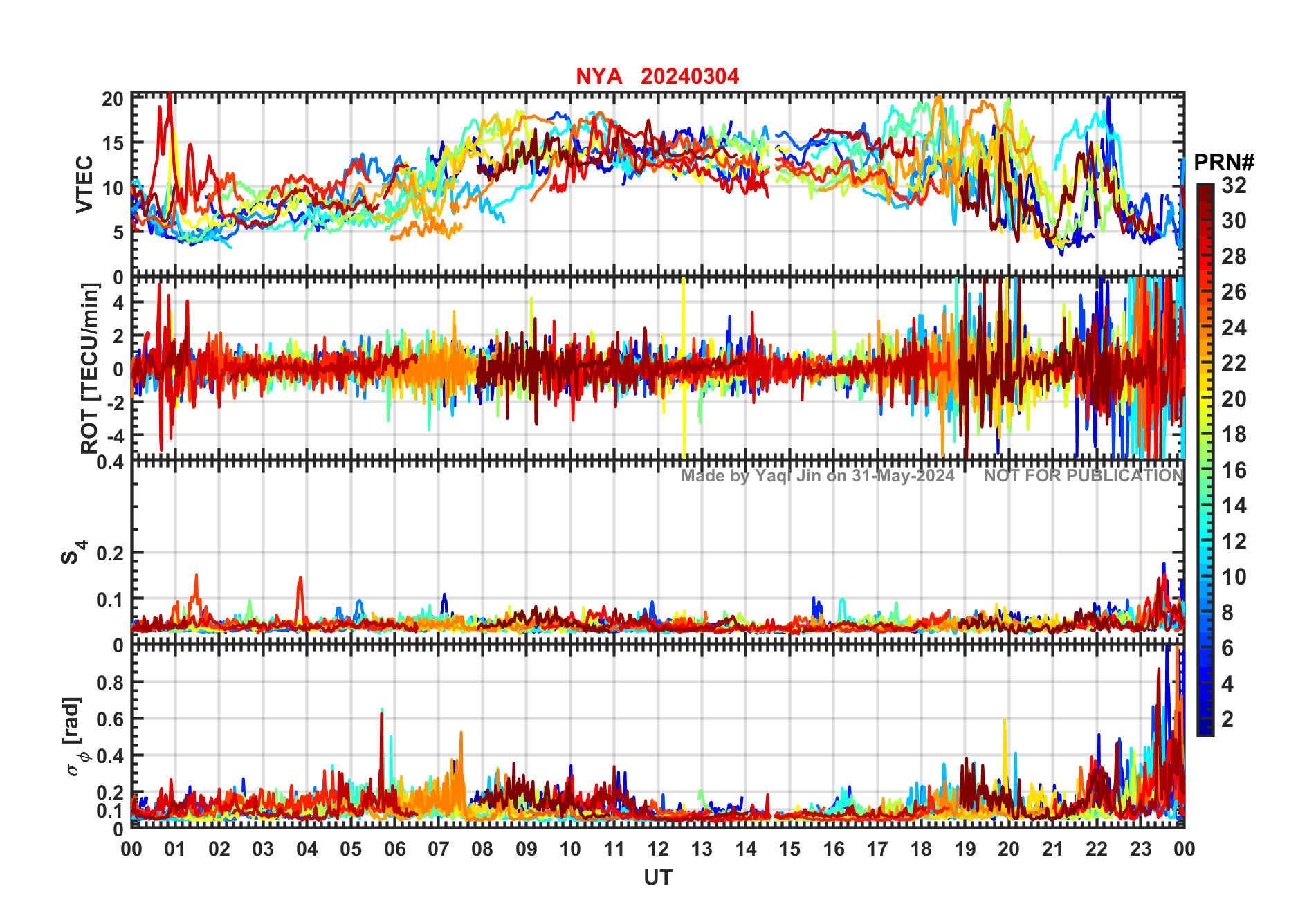Click S4 axis tick label "0.2"
The image size is (1316, 920).
click(110, 553)
